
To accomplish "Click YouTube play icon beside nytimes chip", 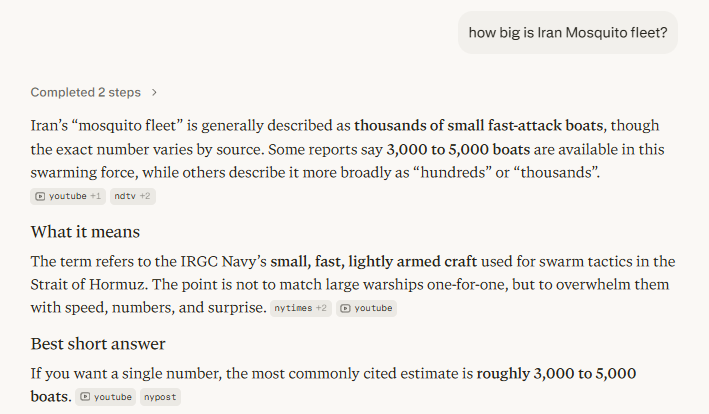I will tap(345, 308).
